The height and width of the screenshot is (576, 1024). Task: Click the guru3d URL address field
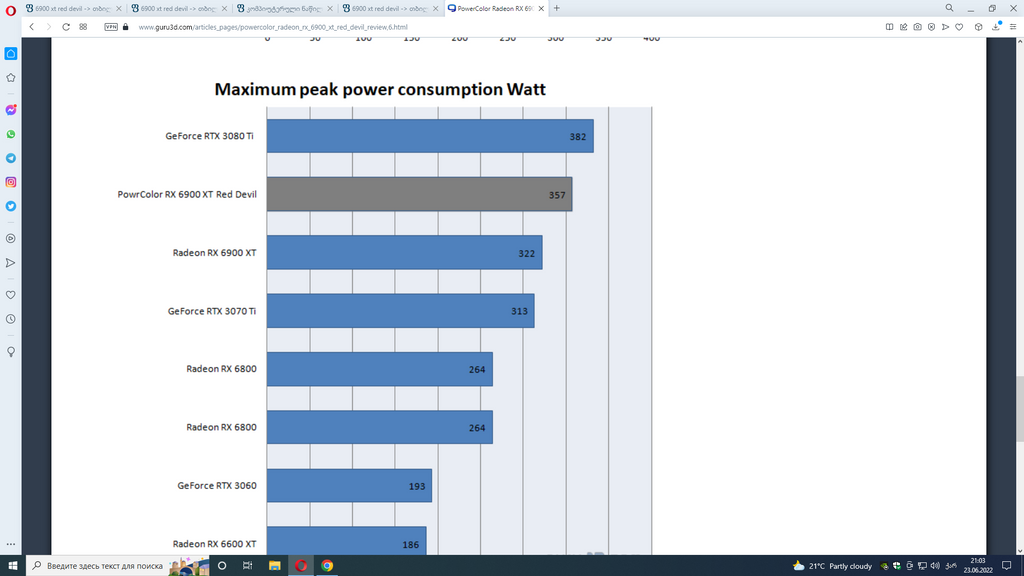coord(273,27)
